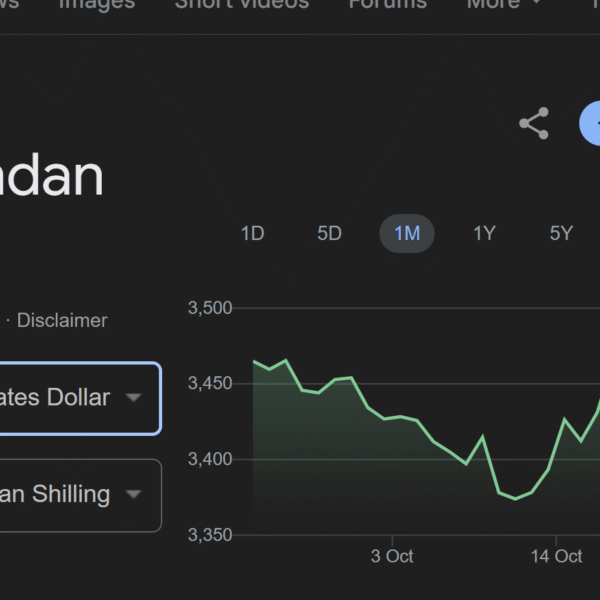
Task: Click the share icon
Action: click(x=534, y=124)
